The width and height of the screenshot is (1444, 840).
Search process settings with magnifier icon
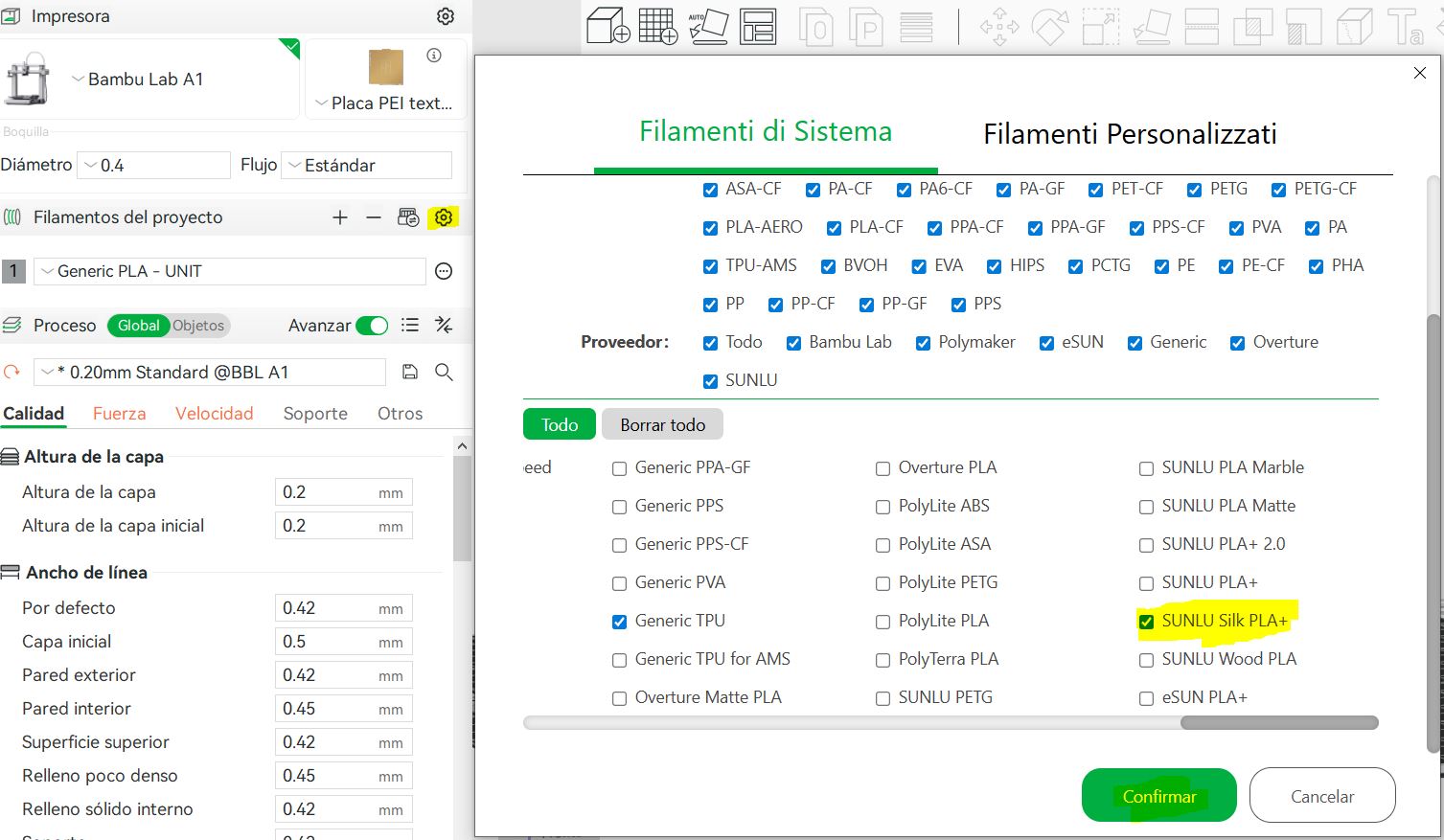click(x=444, y=372)
